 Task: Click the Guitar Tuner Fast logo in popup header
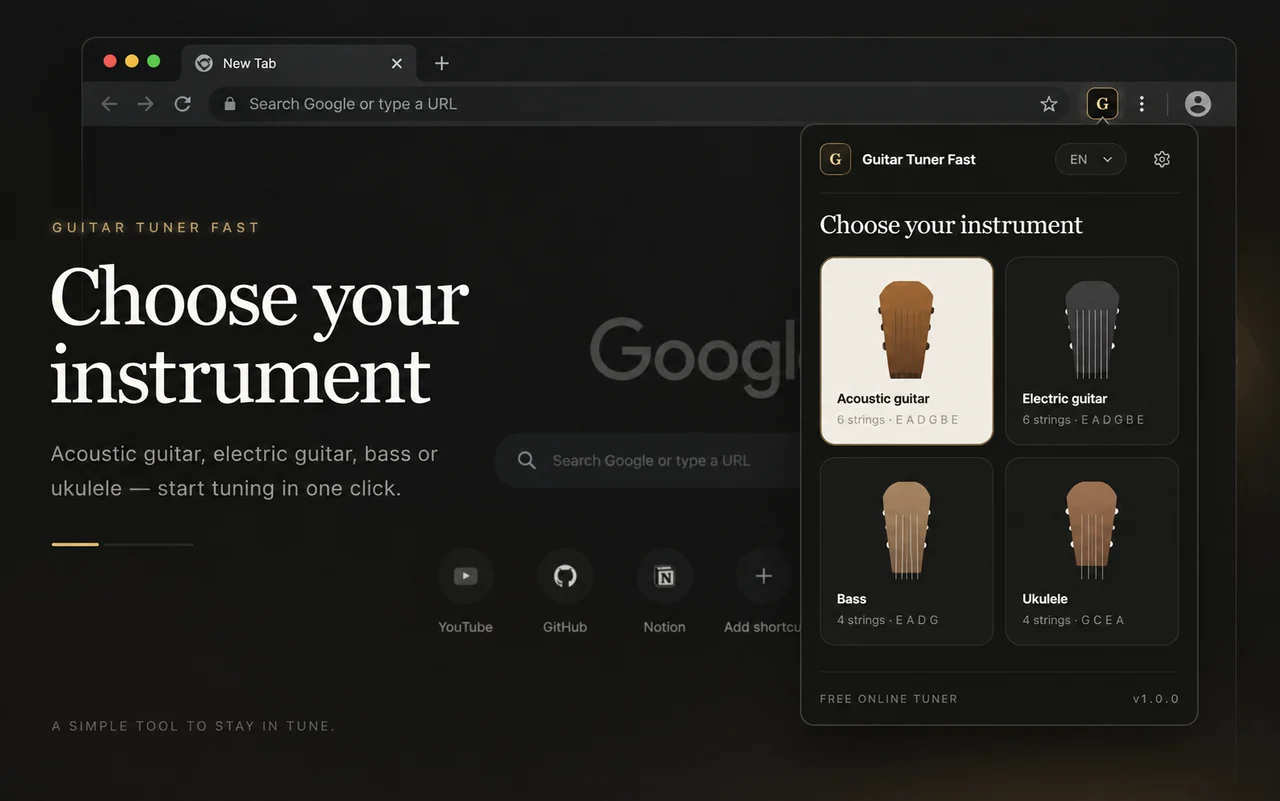[x=835, y=159]
